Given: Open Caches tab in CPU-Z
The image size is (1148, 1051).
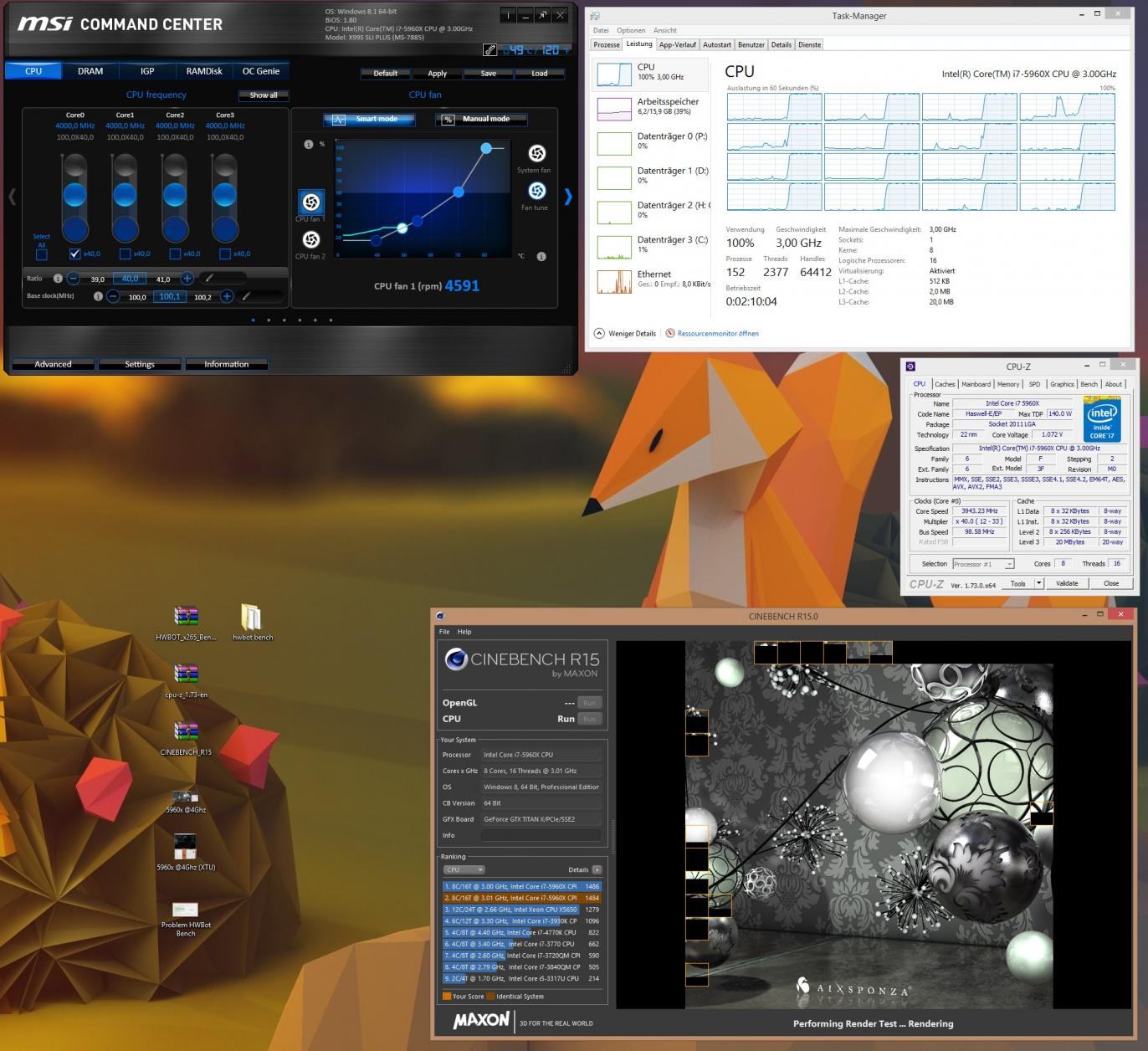Looking at the screenshot, I should [x=945, y=384].
